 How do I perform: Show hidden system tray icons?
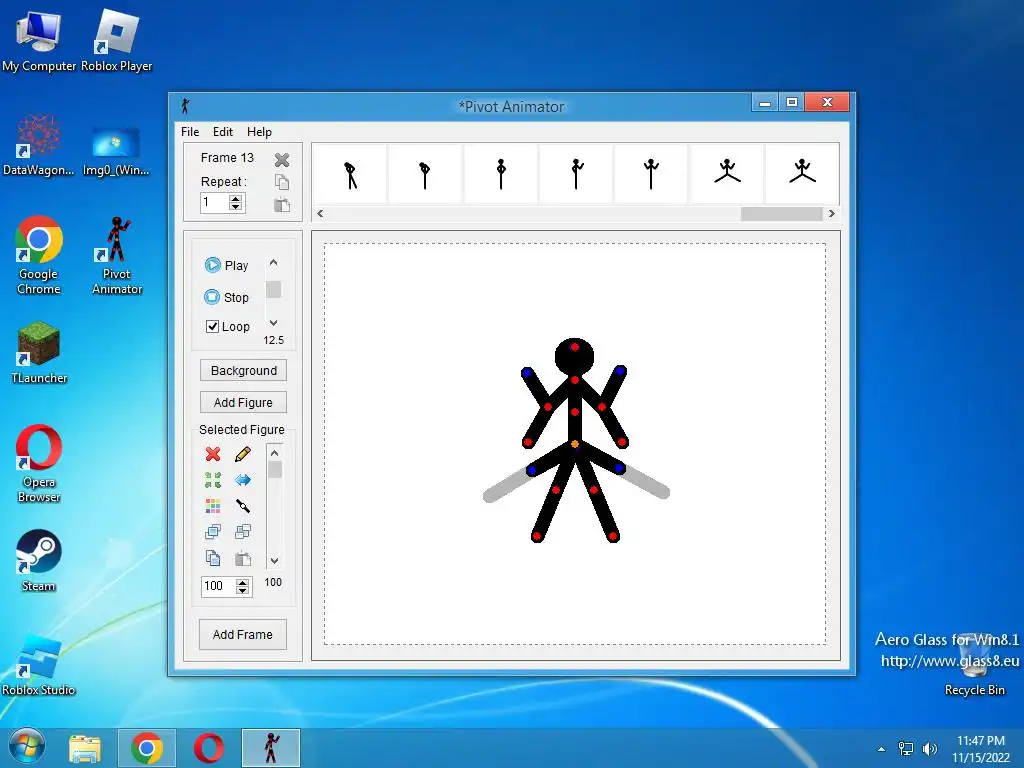click(x=881, y=749)
